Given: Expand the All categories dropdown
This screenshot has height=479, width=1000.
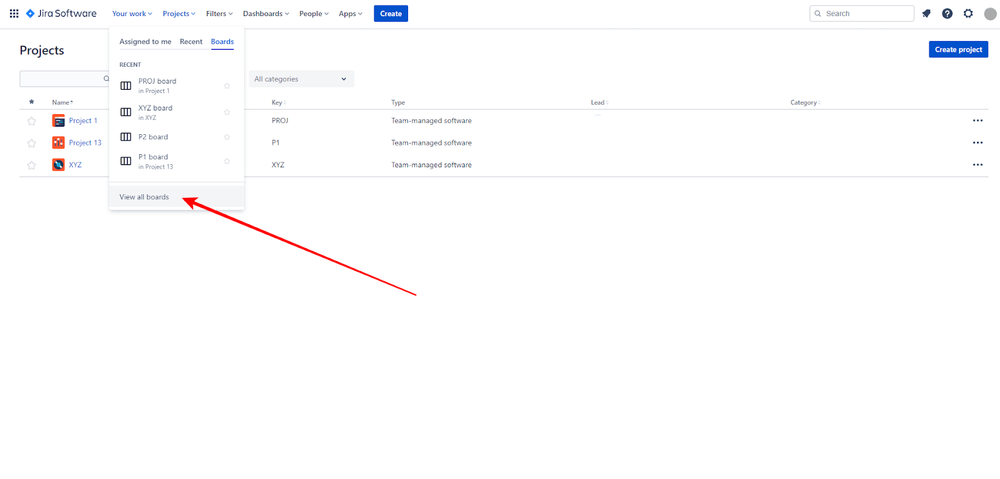Looking at the screenshot, I should (x=301, y=79).
